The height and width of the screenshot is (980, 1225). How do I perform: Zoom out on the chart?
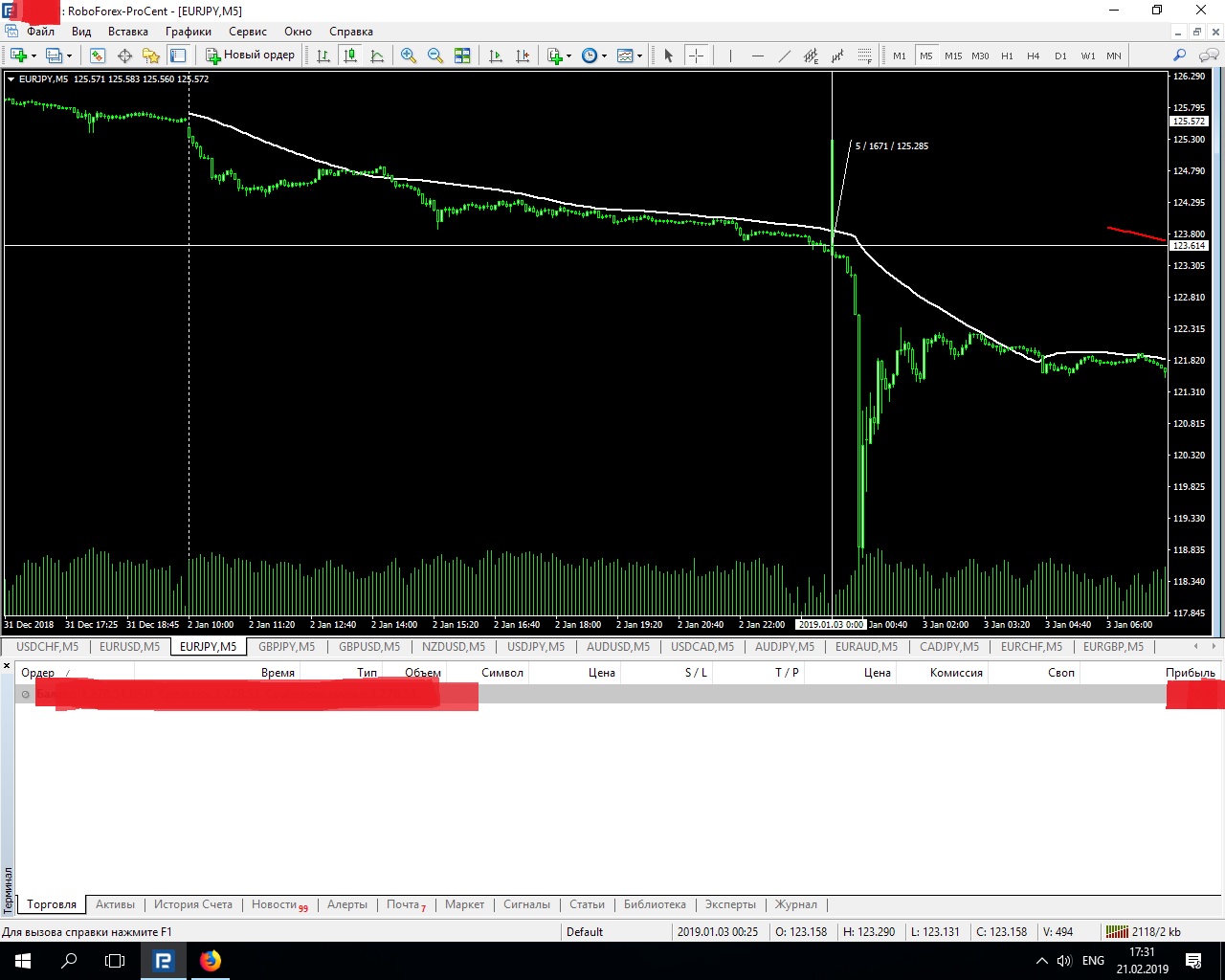435,56
